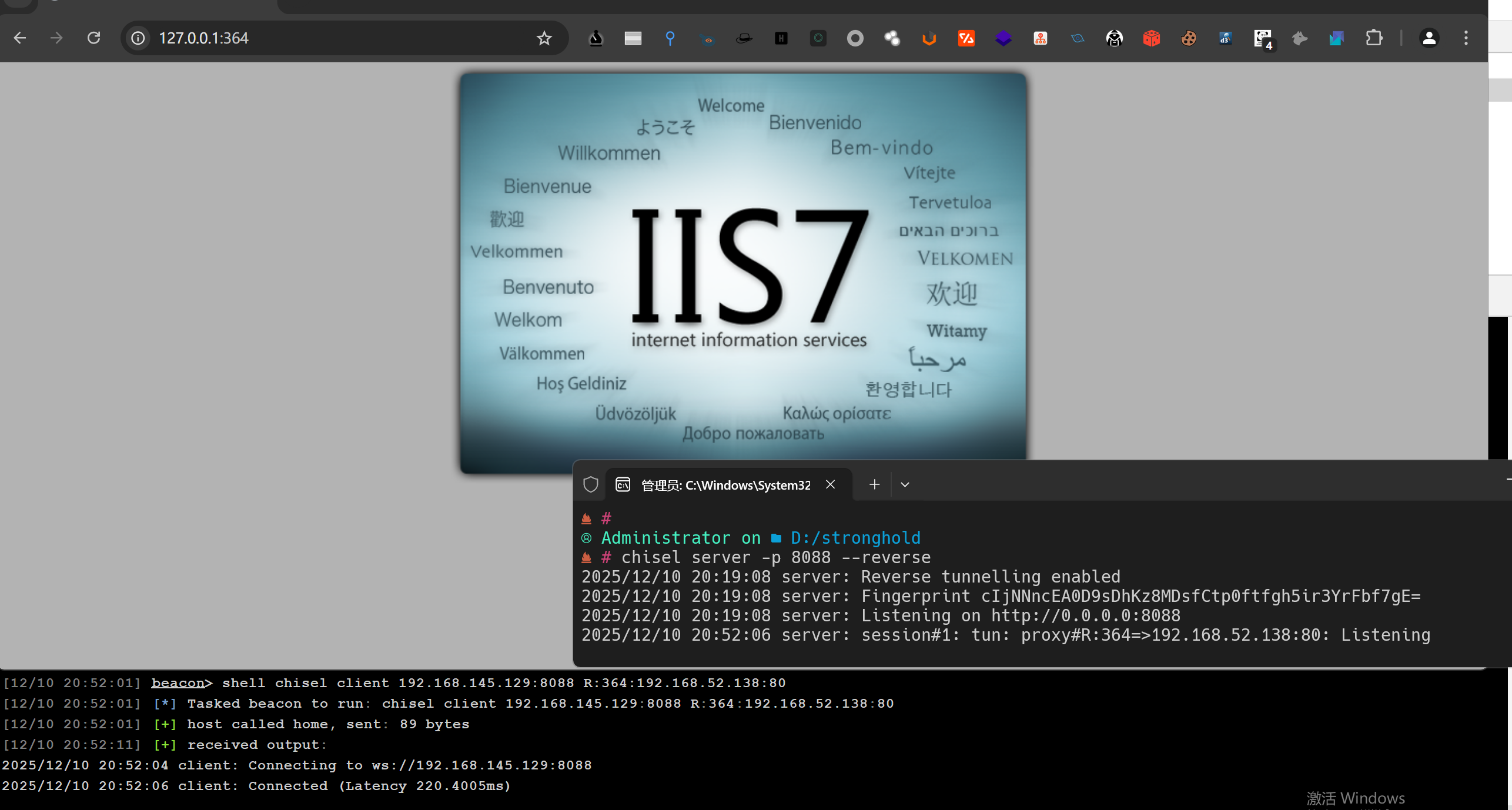The height and width of the screenshot is (810, 1512).
Task: Reload the 127.0.0.1:364 page
Action: tap(94, 38)
